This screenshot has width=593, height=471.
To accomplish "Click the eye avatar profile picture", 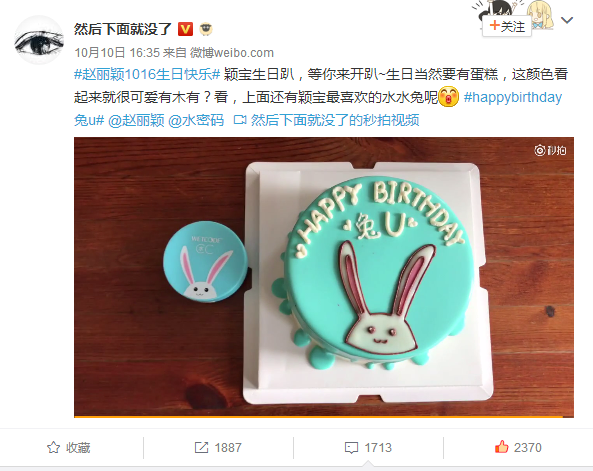I will (39, 40).
